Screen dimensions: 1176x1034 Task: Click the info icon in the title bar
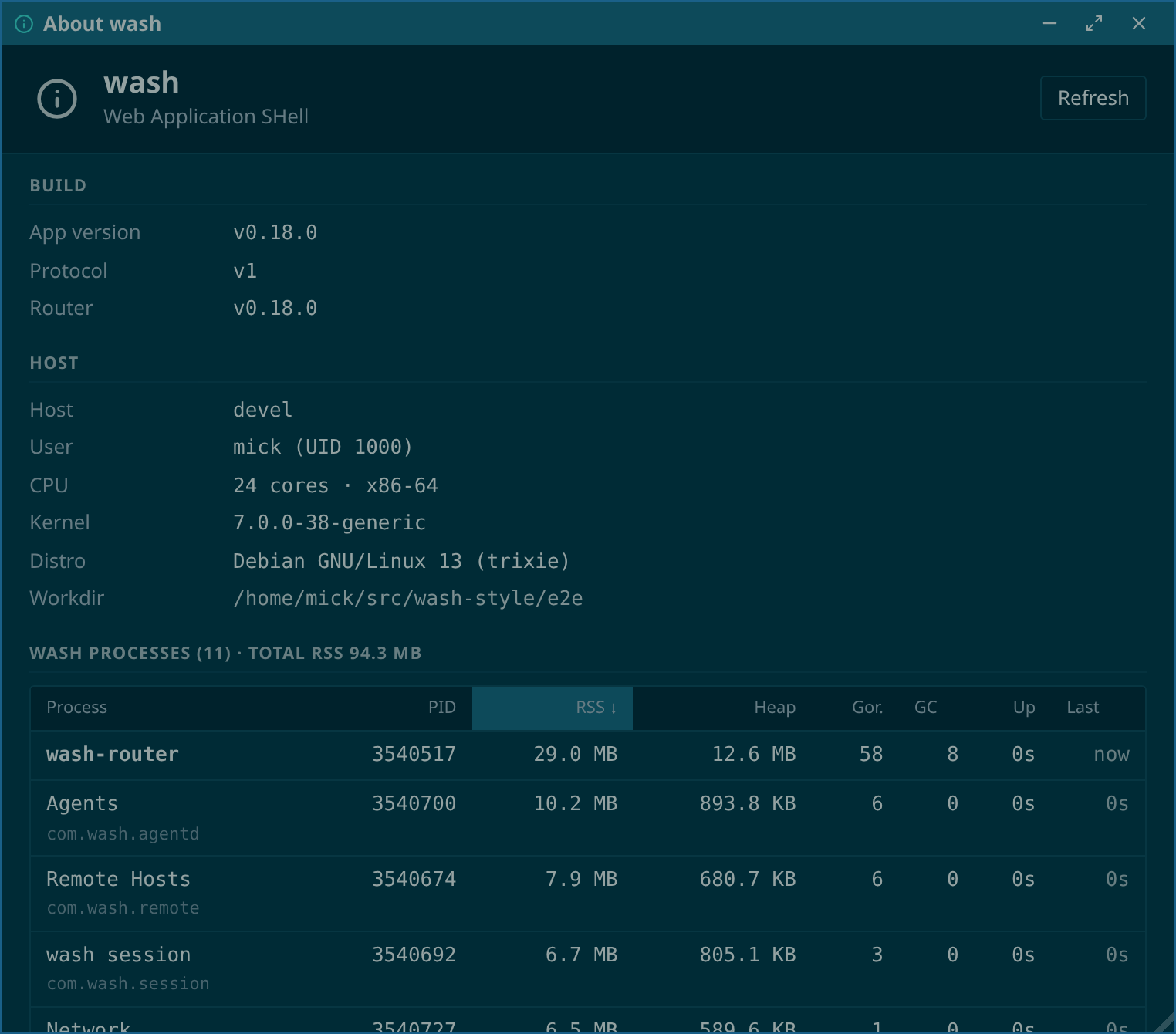[x=24, y=24]
